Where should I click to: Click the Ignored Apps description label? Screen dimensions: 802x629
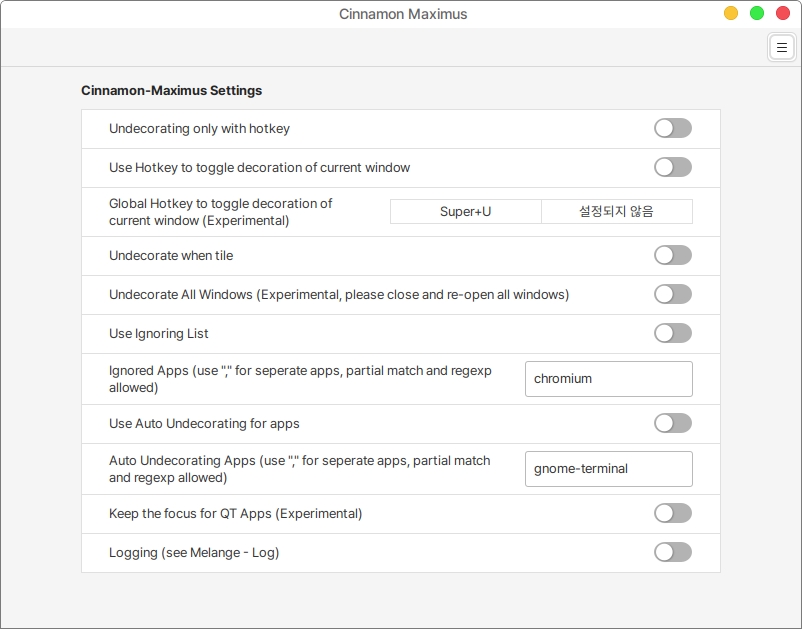[300, 379]
